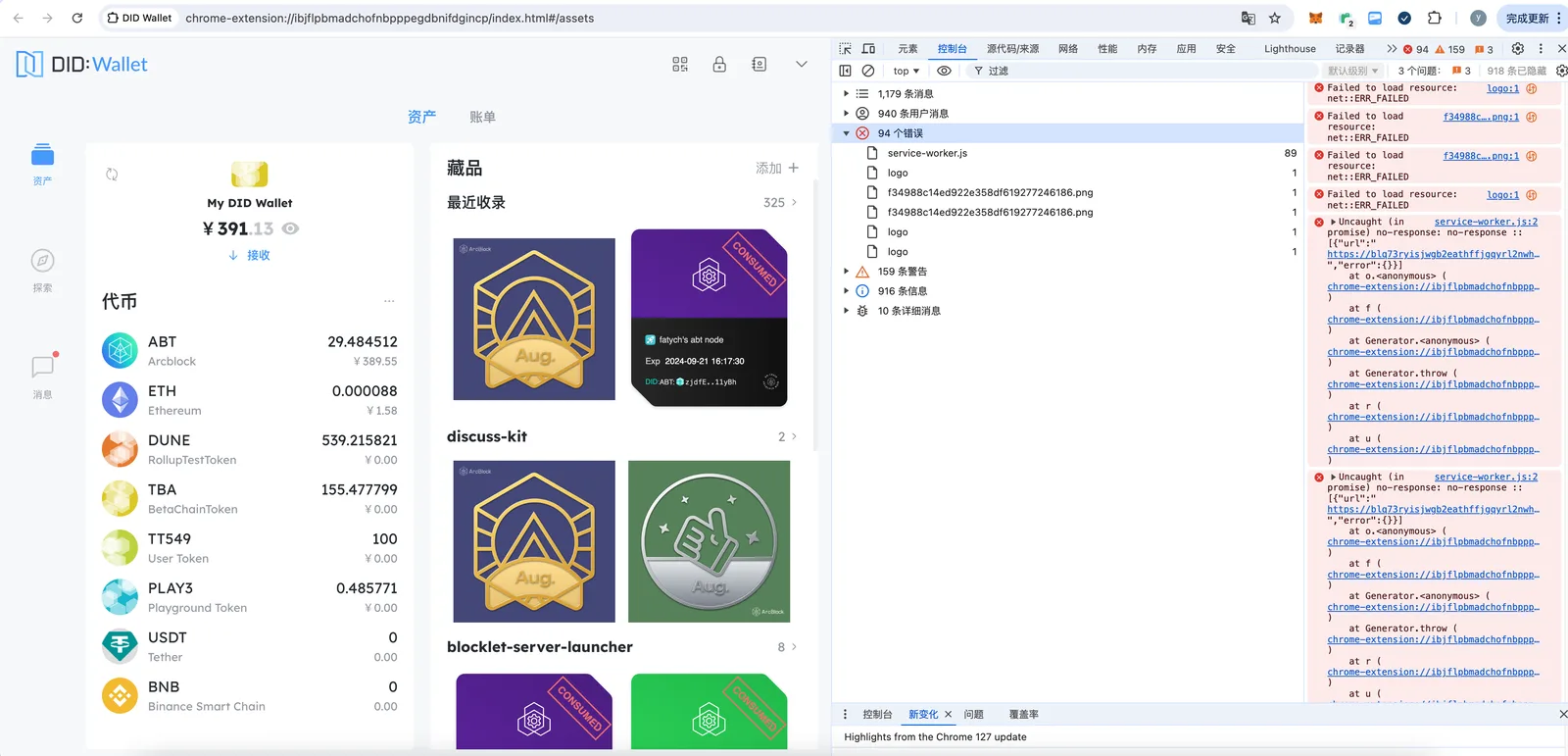Image resolution: width=1568 pixels, height=756 pixels.
Task: Close the 新变化 drawer tab
Action: 948,714
